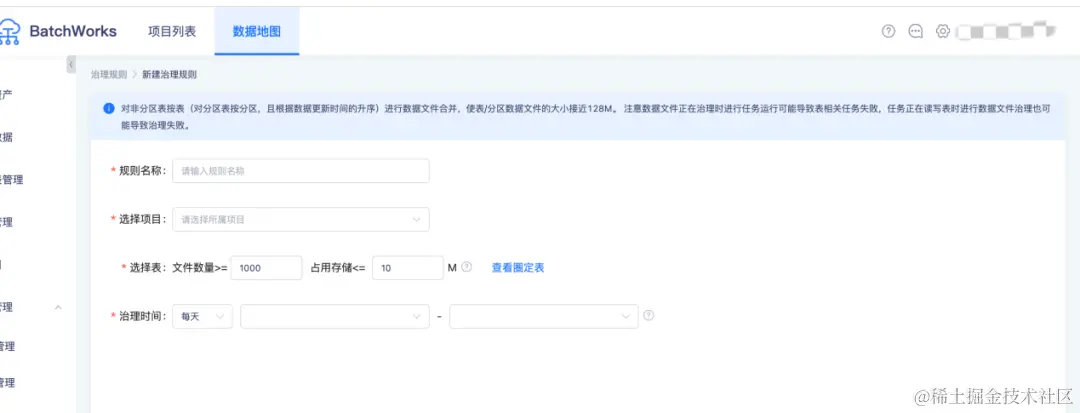Open 查看圈定表 link

(x=518, y=268)
